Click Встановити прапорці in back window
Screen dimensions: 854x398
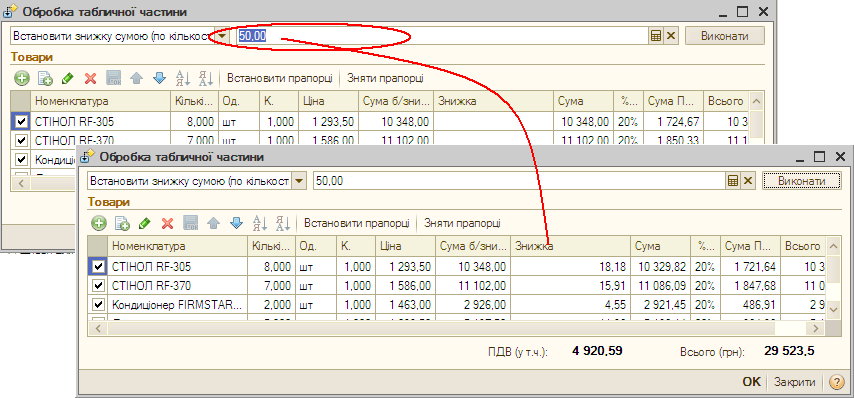tap(279, 78)
